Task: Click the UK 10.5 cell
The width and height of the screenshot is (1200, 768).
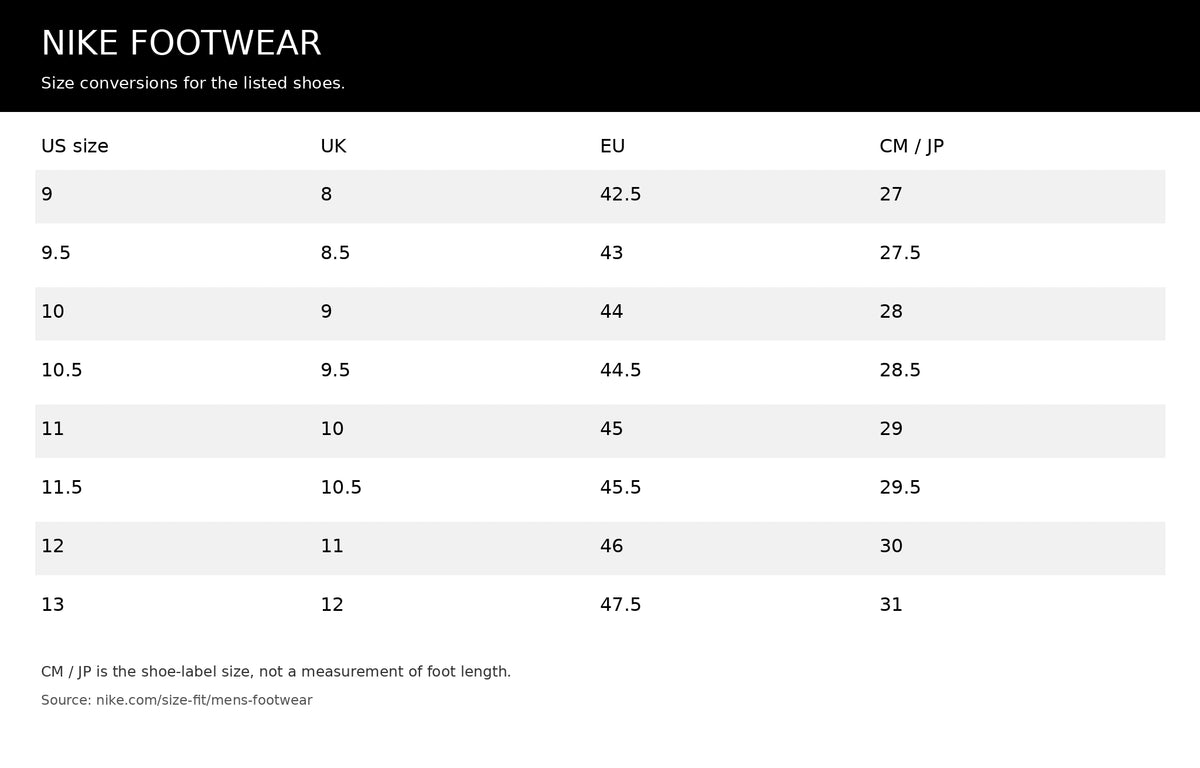Action: click(x=455, y=487)
